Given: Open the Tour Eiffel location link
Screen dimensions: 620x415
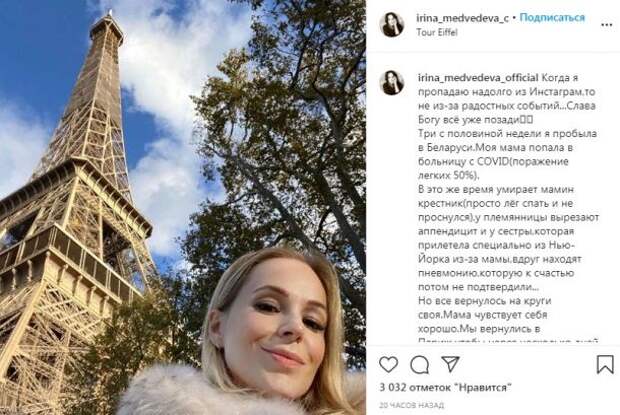Looking at the screenshot, I should coord(437,32).
